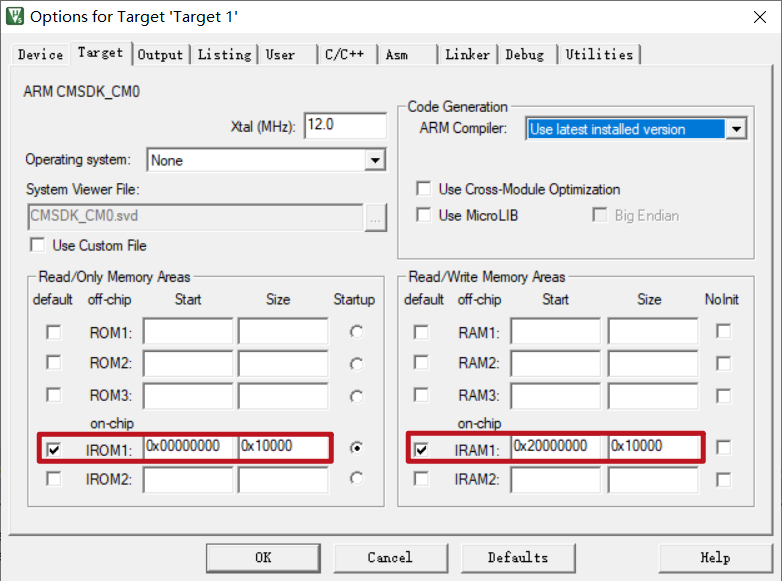
Task: Click the Defaults button
Action: (x=517, y=557)
